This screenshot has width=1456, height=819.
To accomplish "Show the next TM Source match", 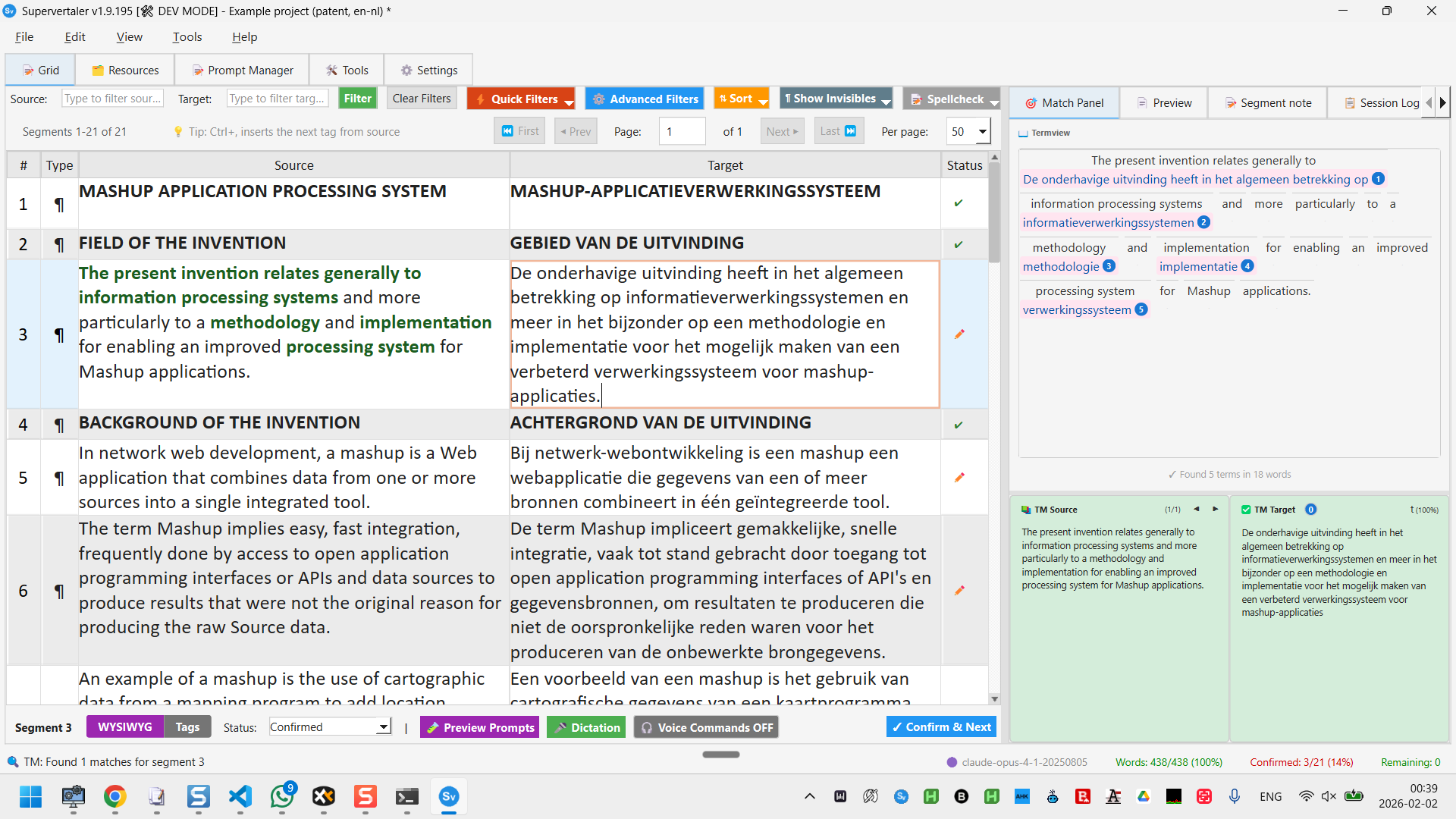I will [1216, 510].
